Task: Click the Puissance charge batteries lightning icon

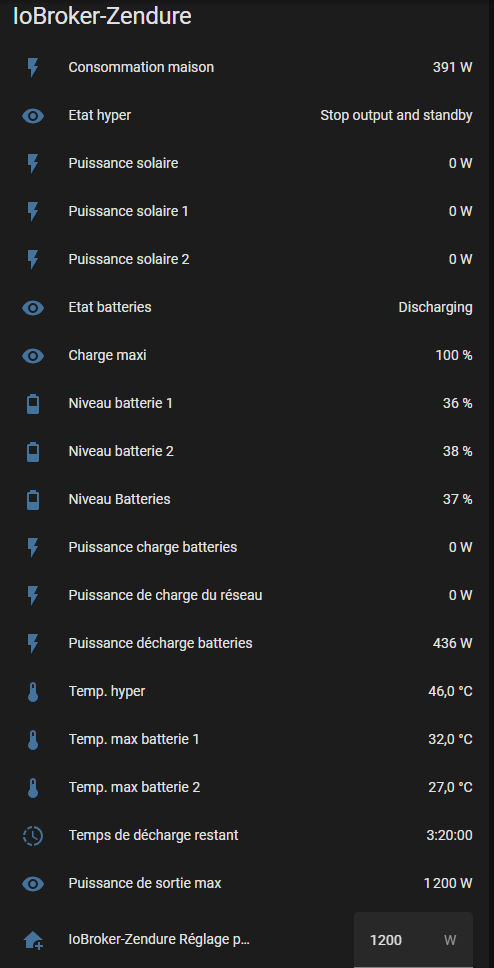Action: point(33,547)
